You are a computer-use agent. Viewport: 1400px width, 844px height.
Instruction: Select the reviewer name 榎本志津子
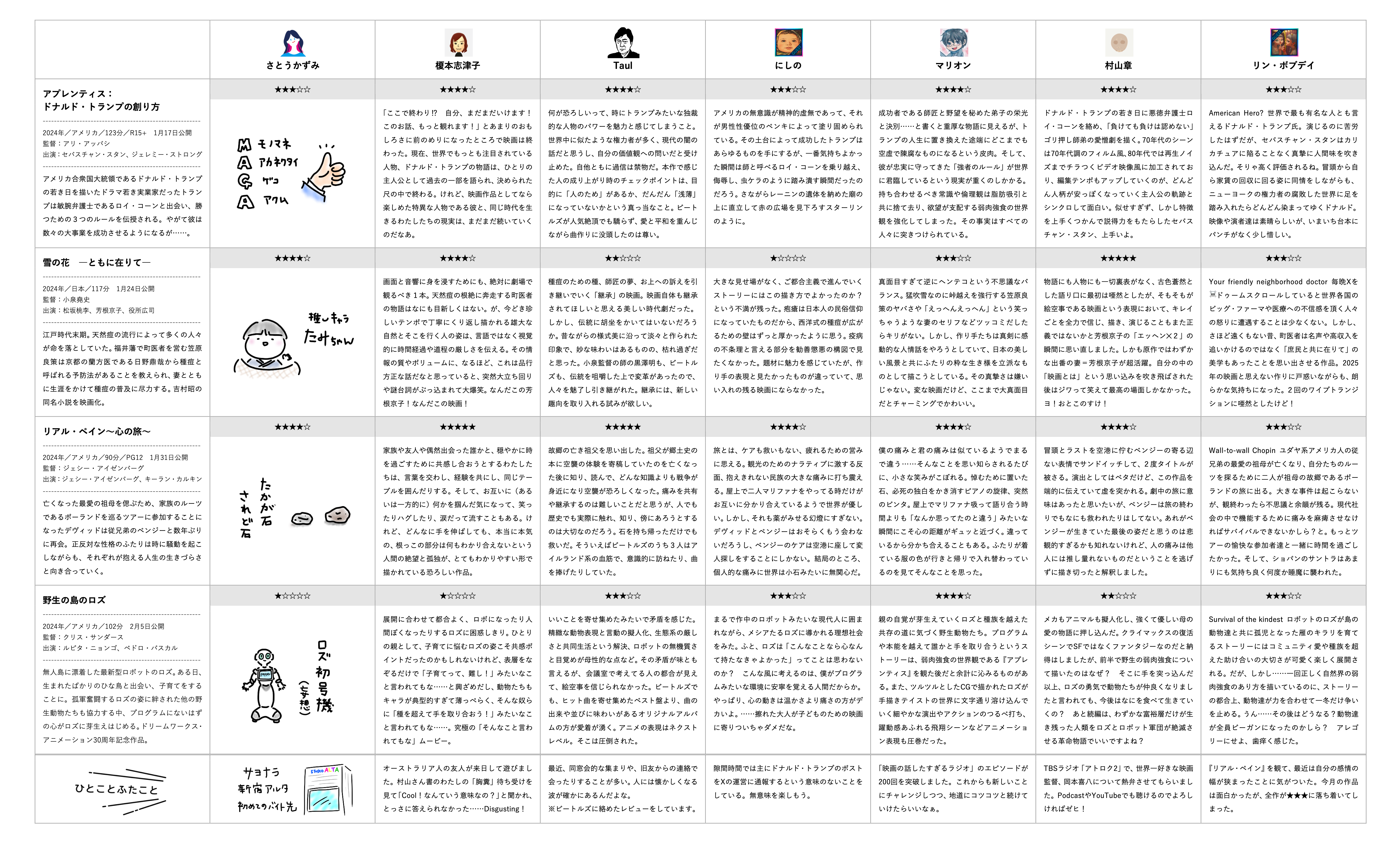click(x=458, y=65)
